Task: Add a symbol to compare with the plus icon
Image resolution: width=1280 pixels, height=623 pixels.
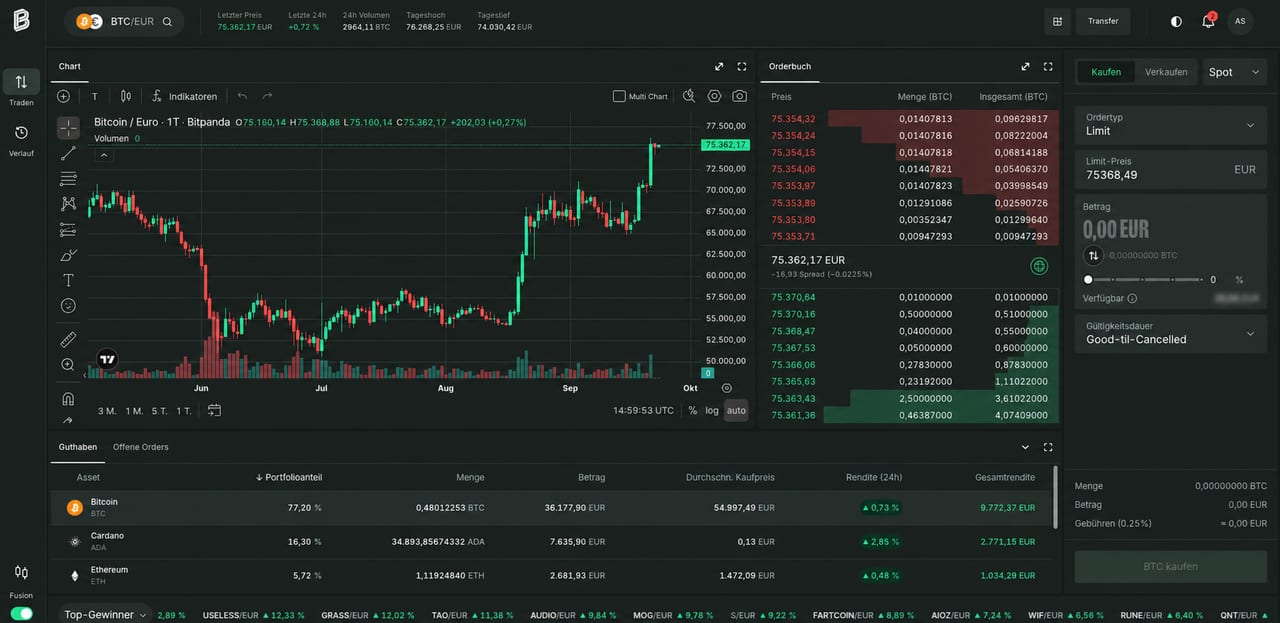Action: pos(64,96)
